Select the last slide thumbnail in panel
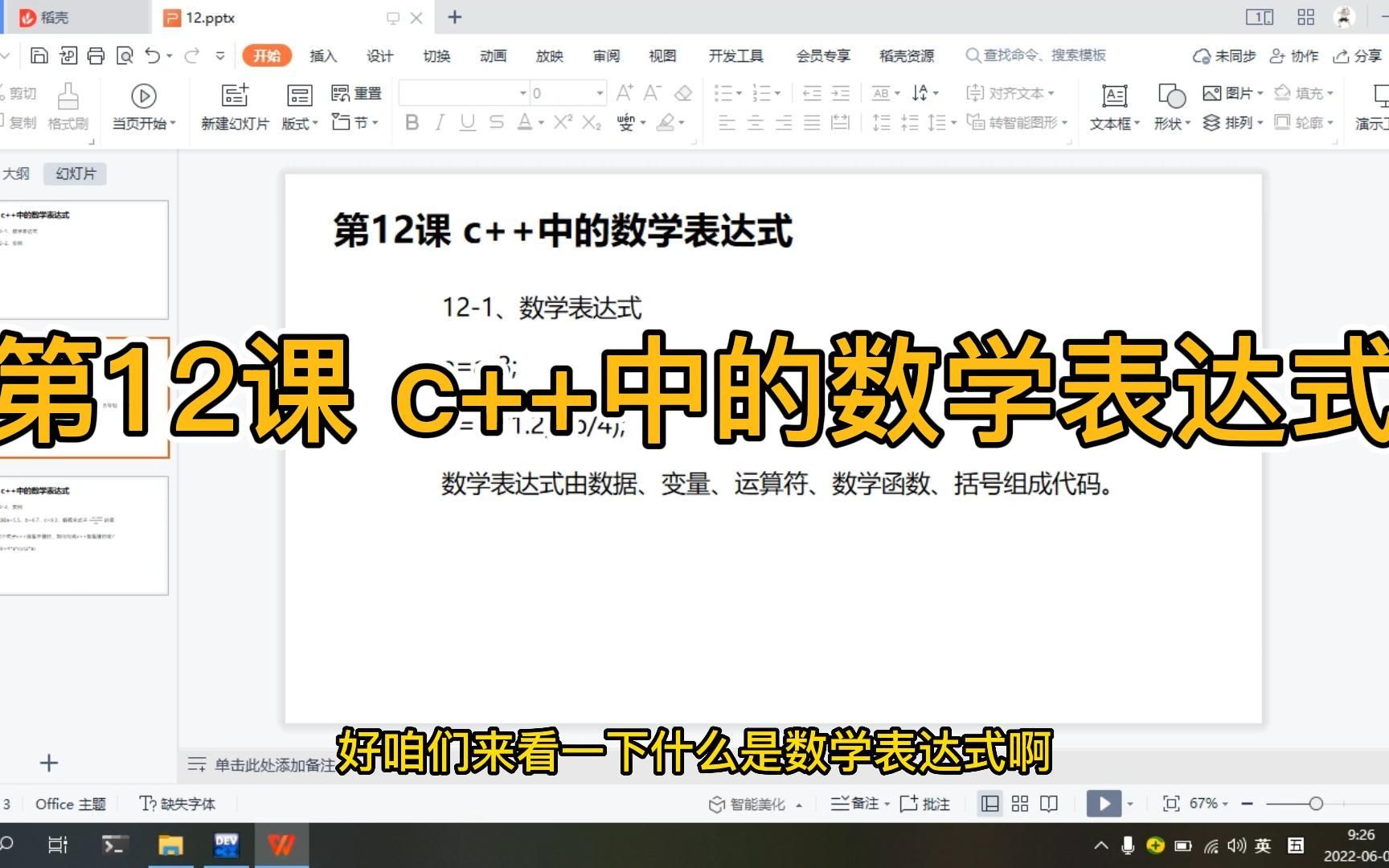The height and width of the screenshot is (868, 1389). [86, 534]
